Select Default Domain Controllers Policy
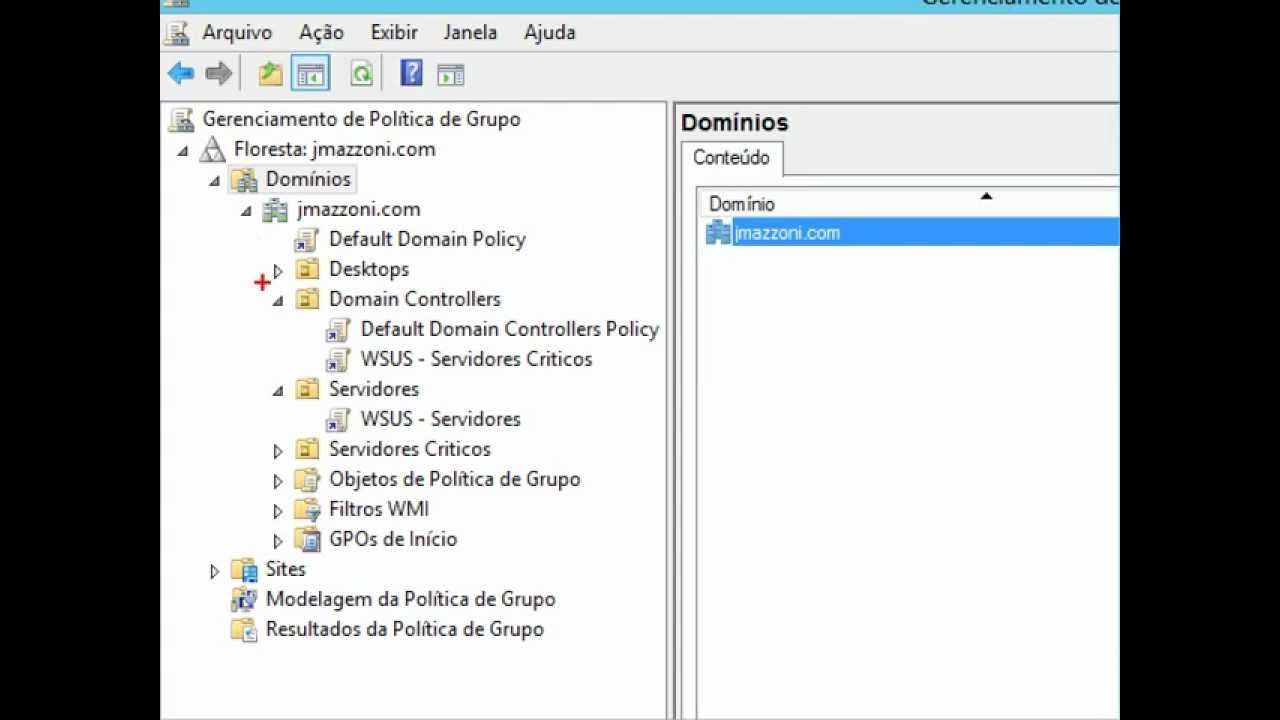 (x=509, y=329)
